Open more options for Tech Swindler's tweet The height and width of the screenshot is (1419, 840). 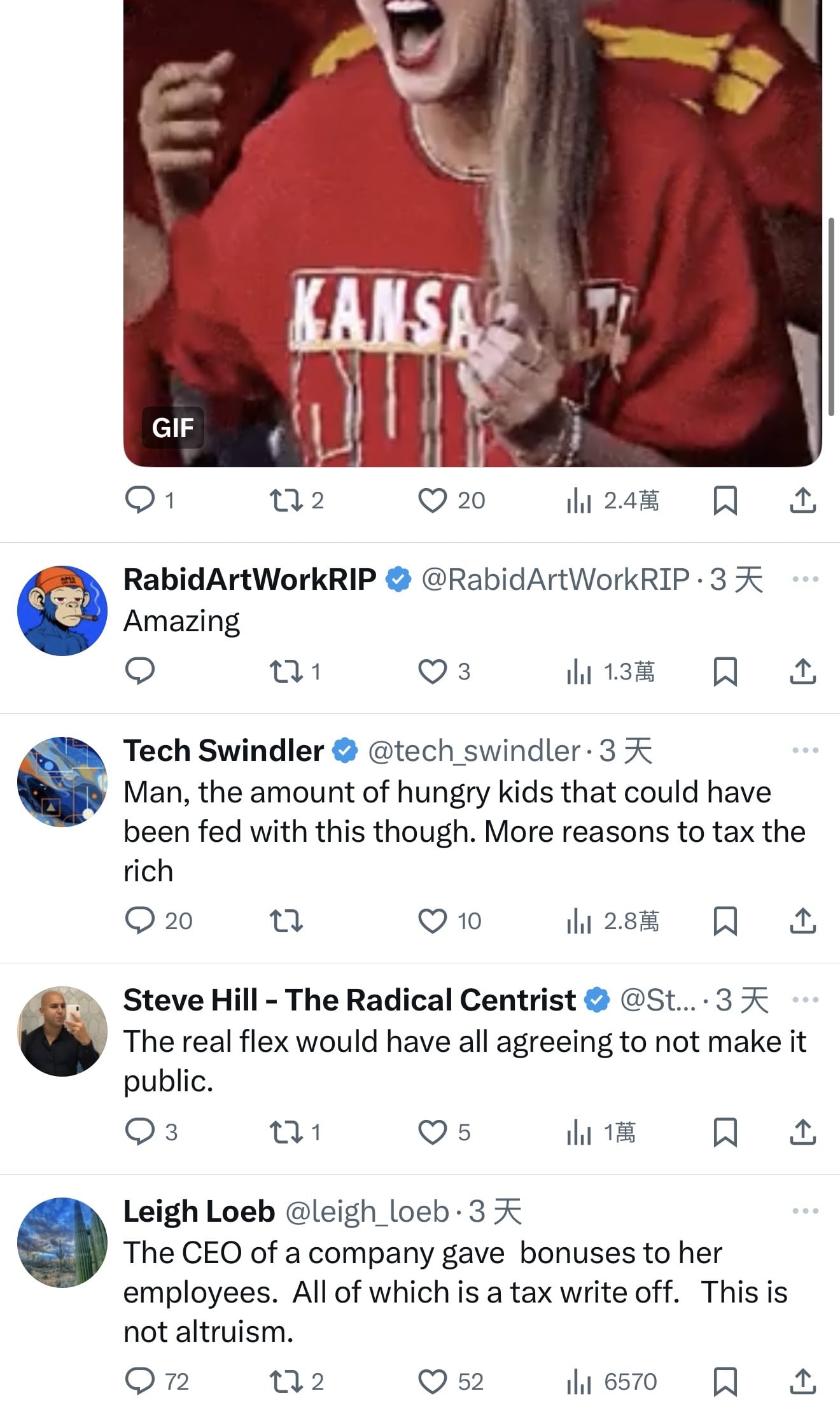coord(805,750)
